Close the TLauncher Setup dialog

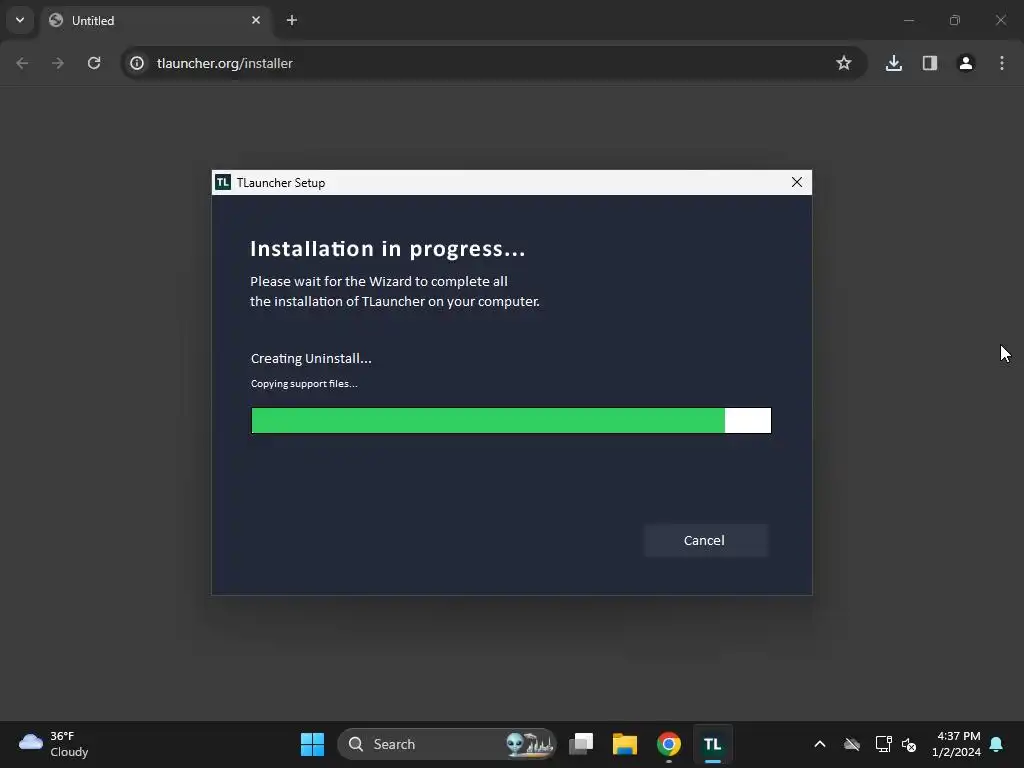pyautogui.click(x=797, y=182)
